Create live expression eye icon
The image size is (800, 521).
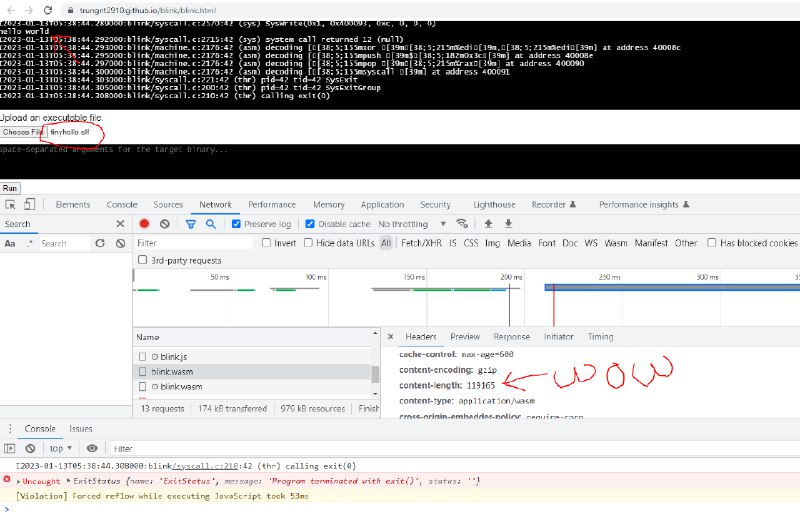click(92, 449)
